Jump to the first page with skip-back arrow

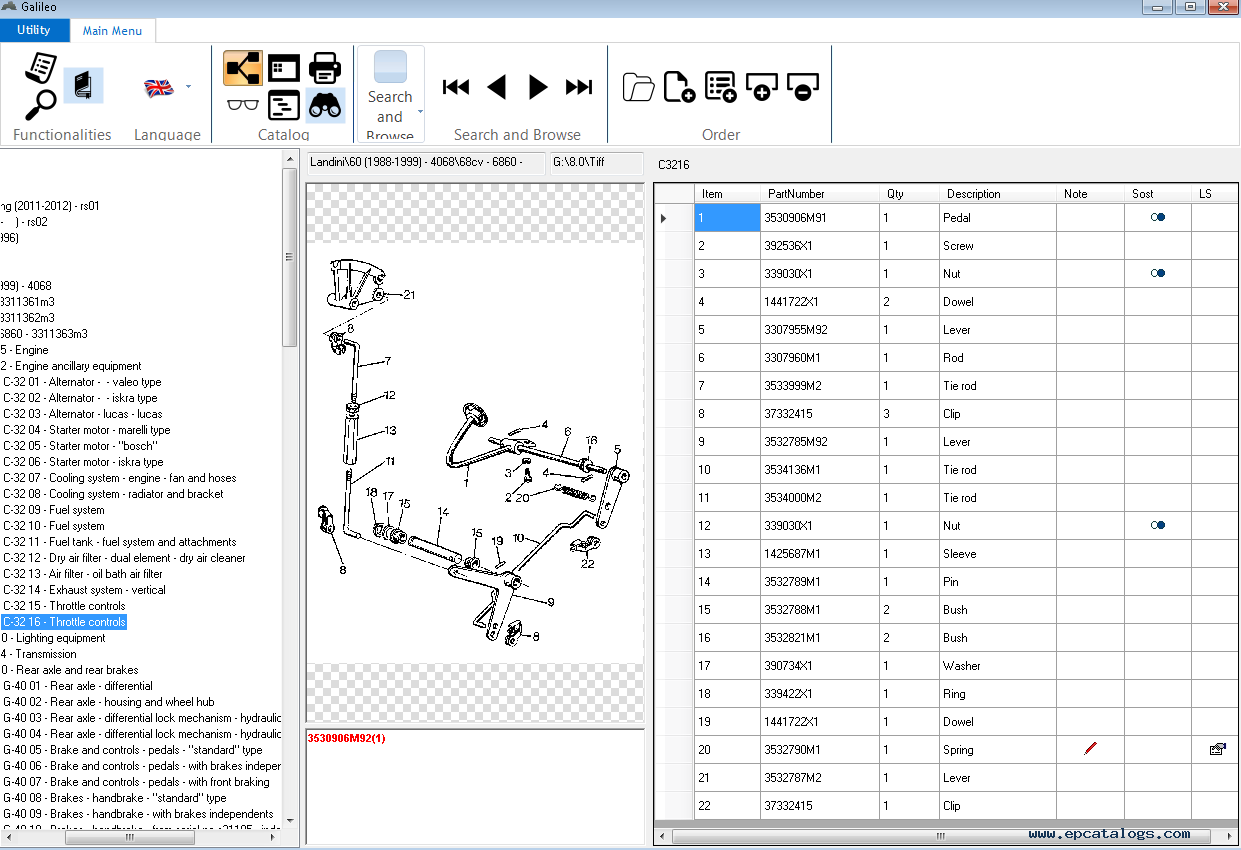click(x=456, y=87)
